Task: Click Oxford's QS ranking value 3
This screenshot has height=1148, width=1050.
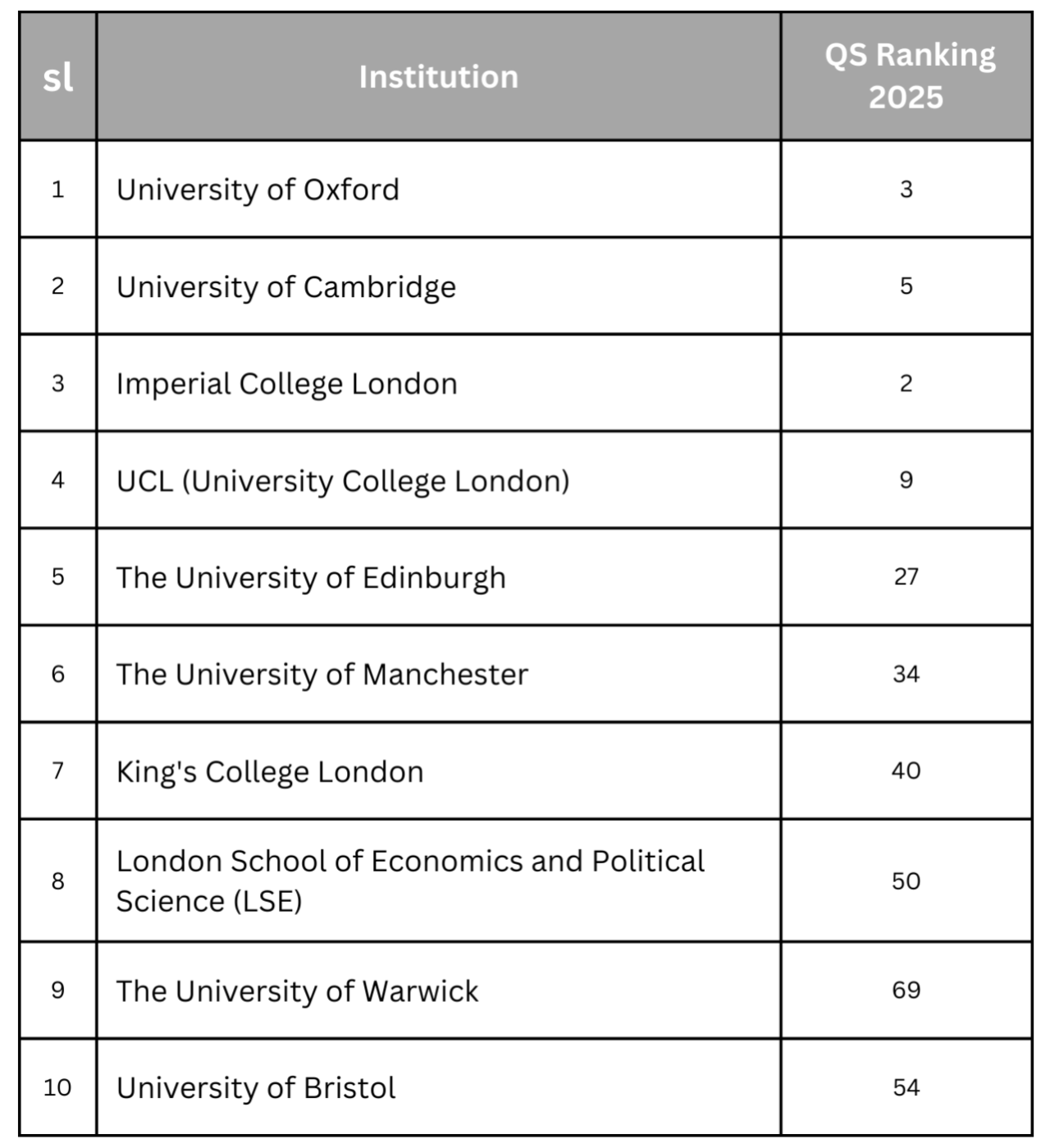Action: click(906, 190)
